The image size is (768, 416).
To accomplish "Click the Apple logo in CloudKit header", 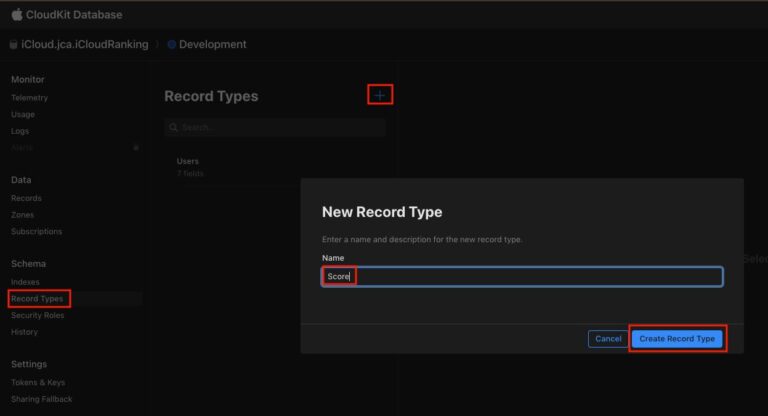I will point(17,15).
